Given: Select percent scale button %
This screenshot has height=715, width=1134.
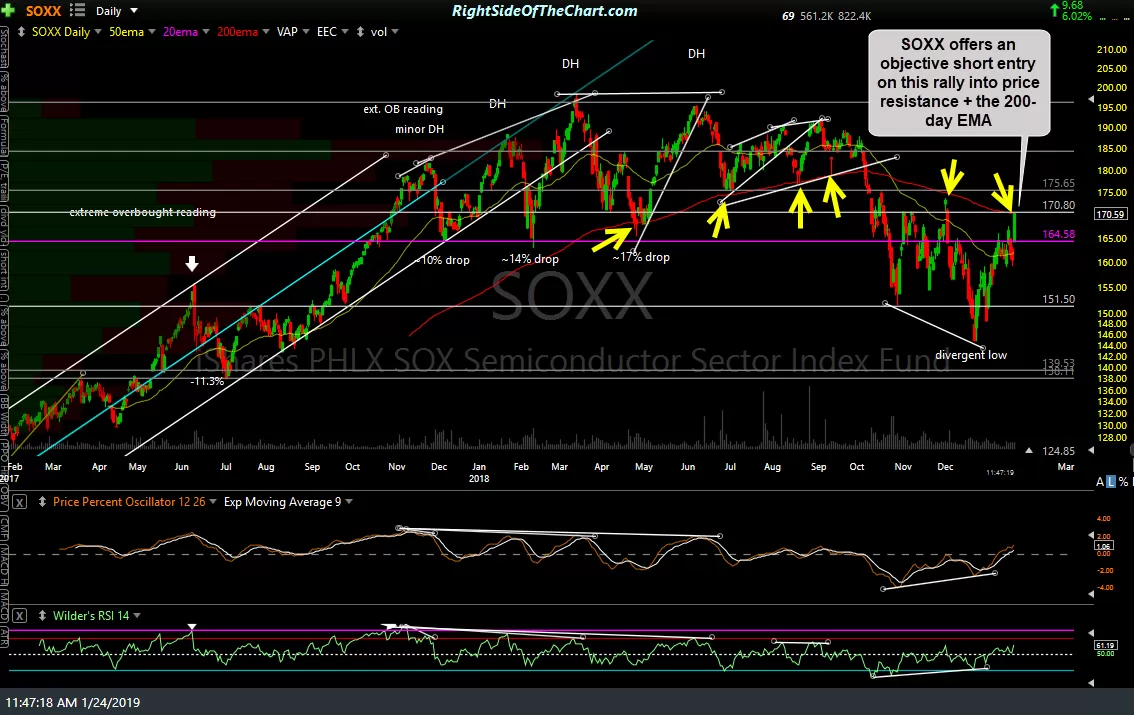Looking at the screenshot, I should pos(1123,481).
